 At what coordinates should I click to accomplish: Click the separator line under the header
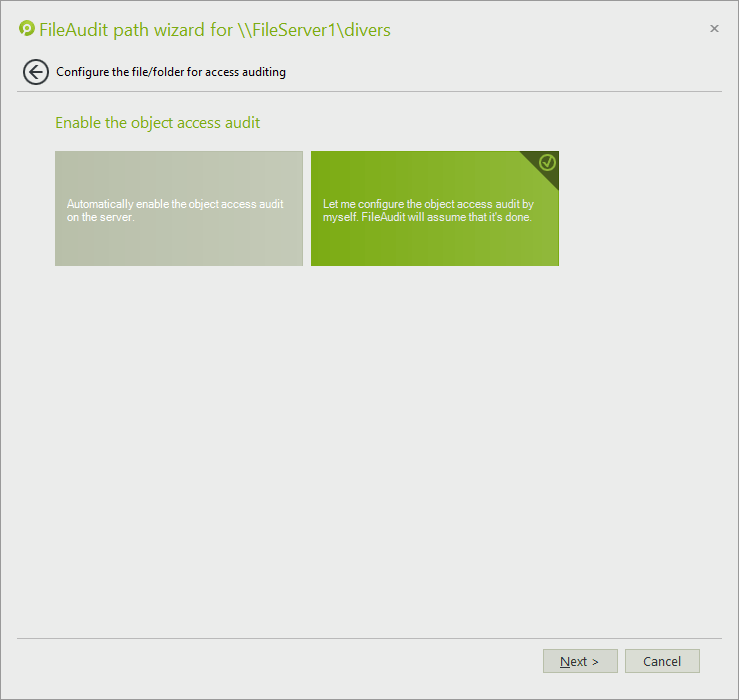[x=369, y=92]
